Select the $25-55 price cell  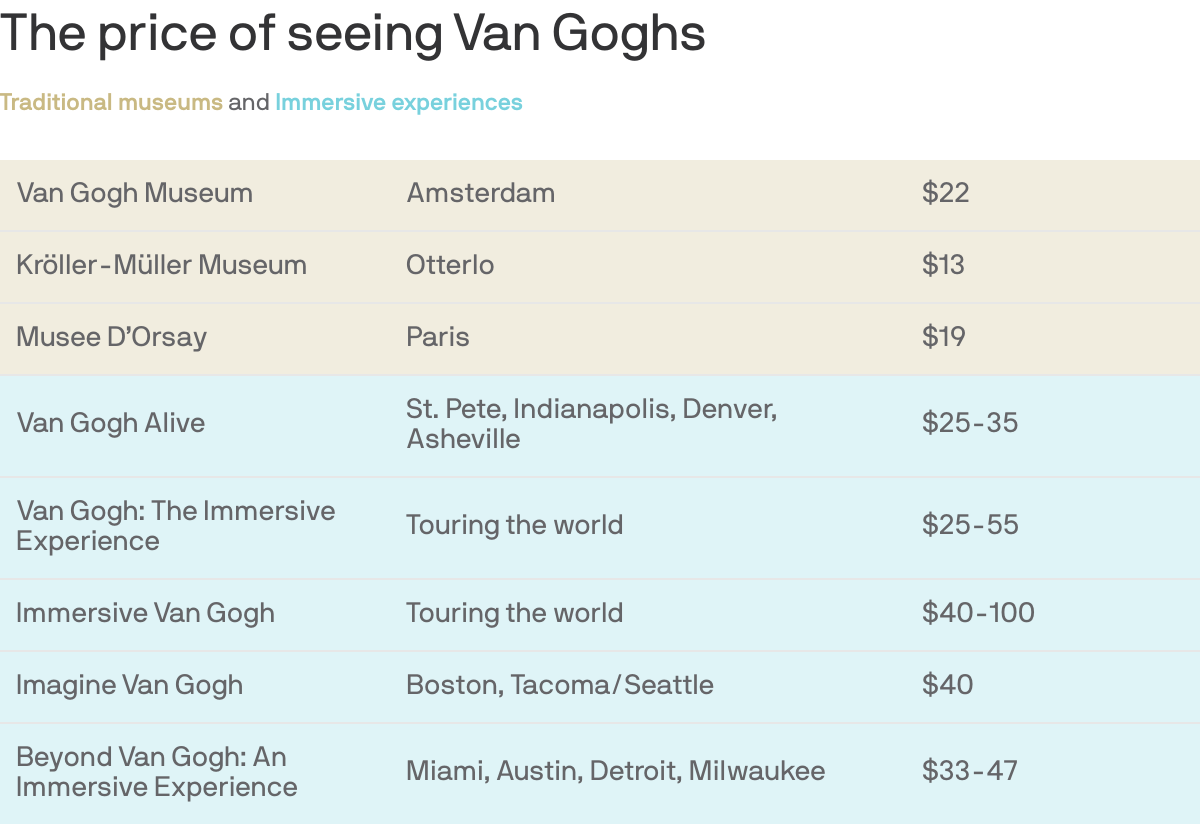coord(970,525)
